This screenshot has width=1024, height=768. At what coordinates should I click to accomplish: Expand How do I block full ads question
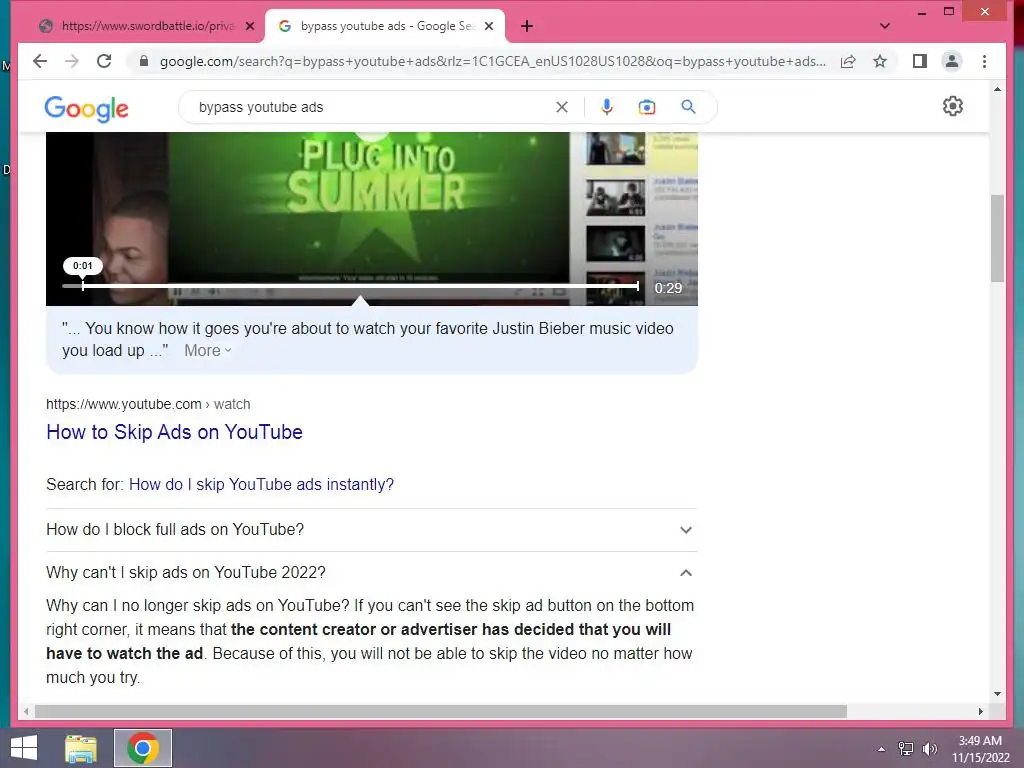(371, 530)
